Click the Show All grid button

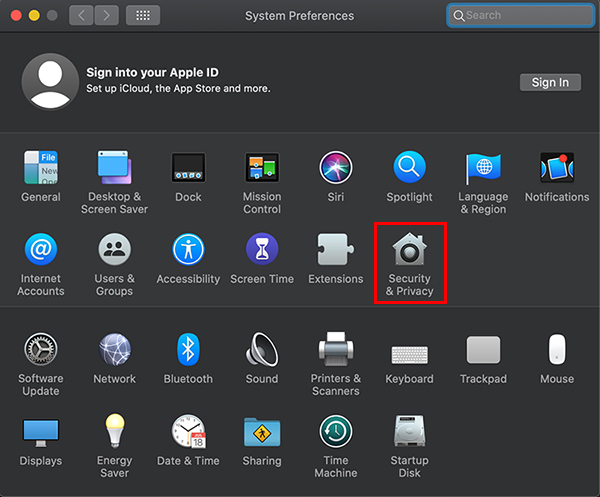point(143,16)
